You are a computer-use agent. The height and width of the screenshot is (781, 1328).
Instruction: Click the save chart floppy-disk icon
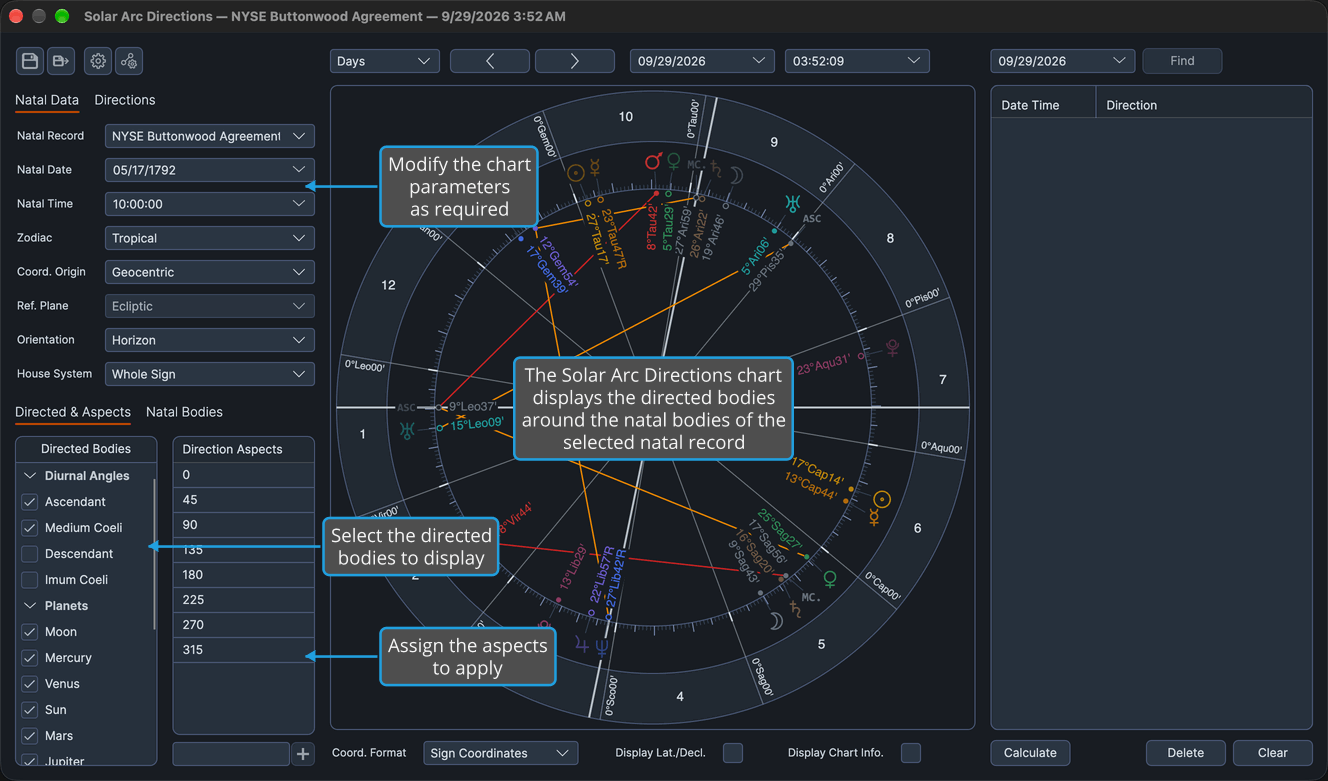(x=30, y=61)
